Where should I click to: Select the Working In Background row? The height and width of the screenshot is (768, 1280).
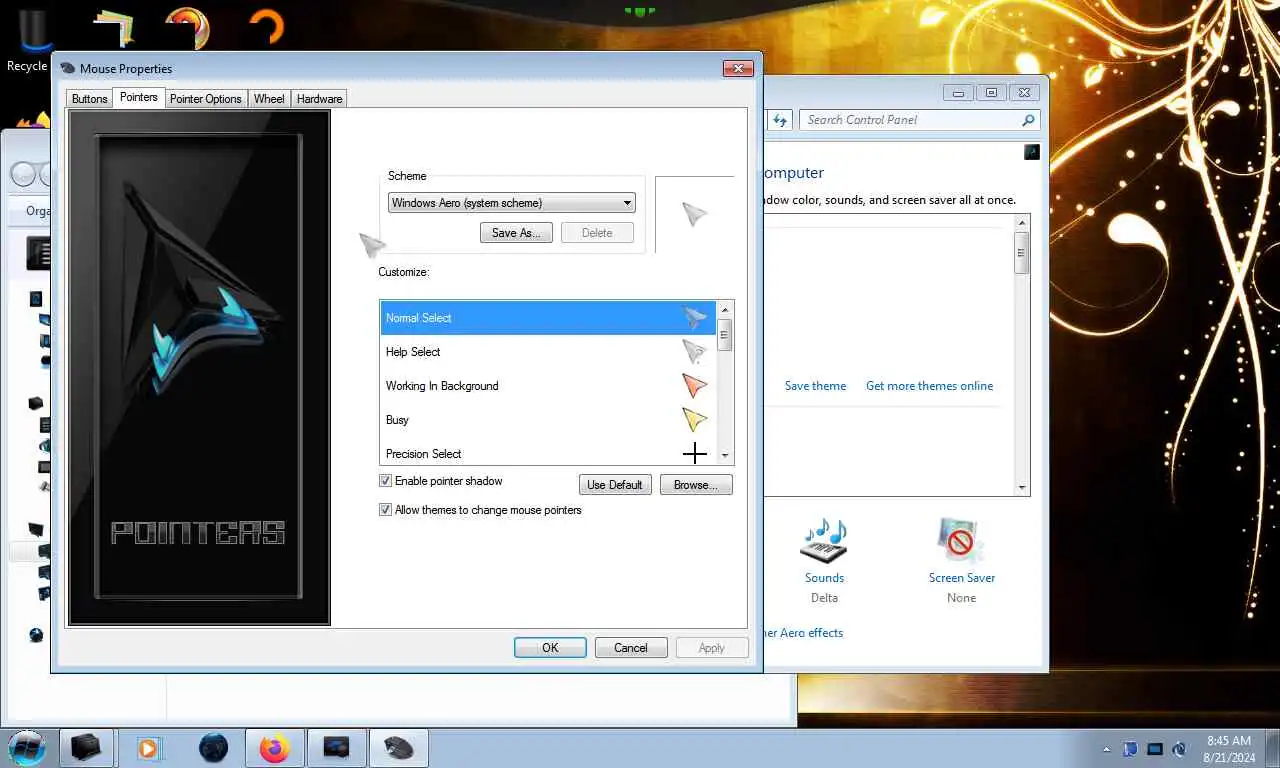click(x=547, y=386)
